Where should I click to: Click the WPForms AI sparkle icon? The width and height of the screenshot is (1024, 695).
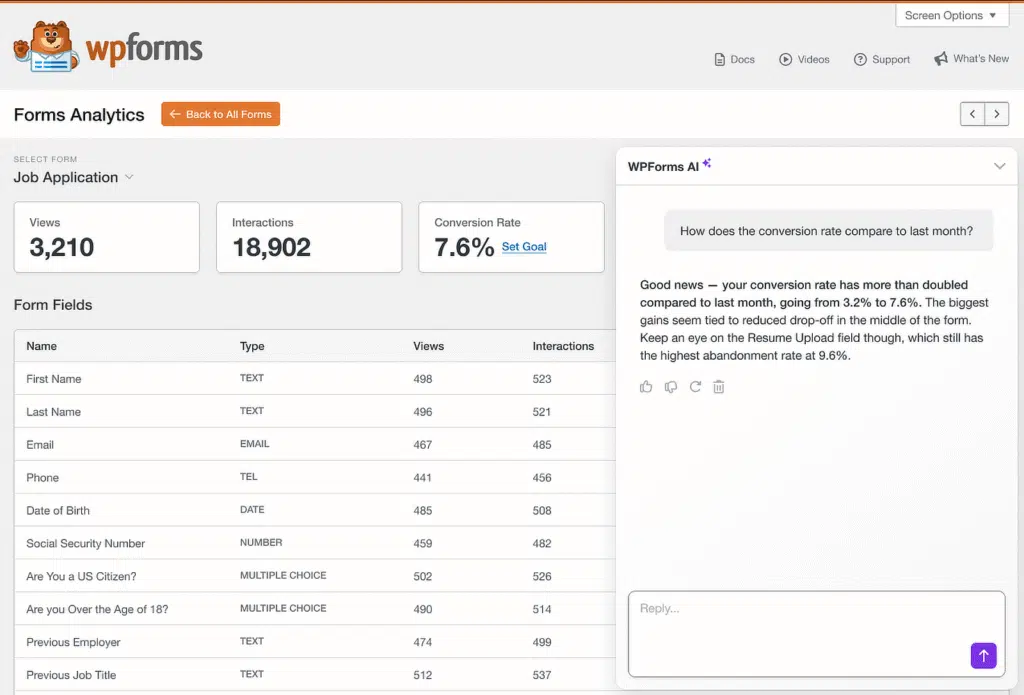[707, 163]
